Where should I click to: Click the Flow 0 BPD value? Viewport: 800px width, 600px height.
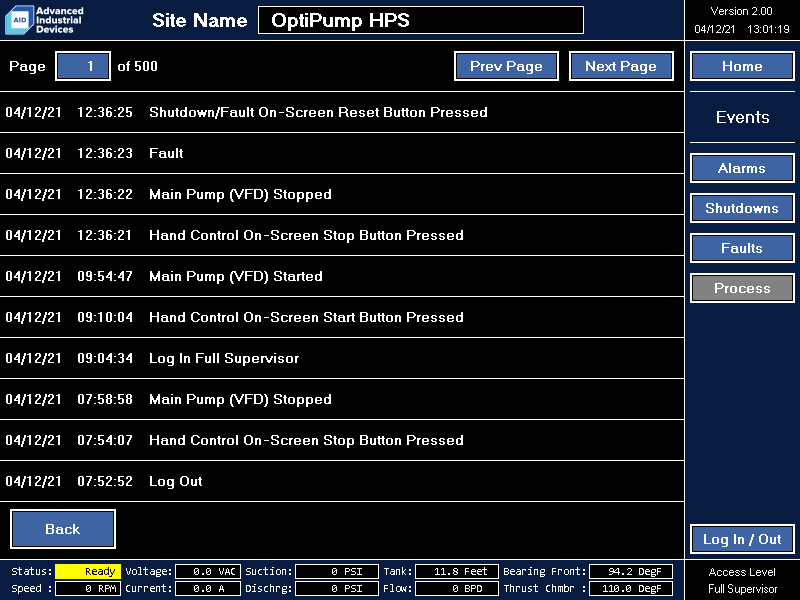click(x=457, y=588)
